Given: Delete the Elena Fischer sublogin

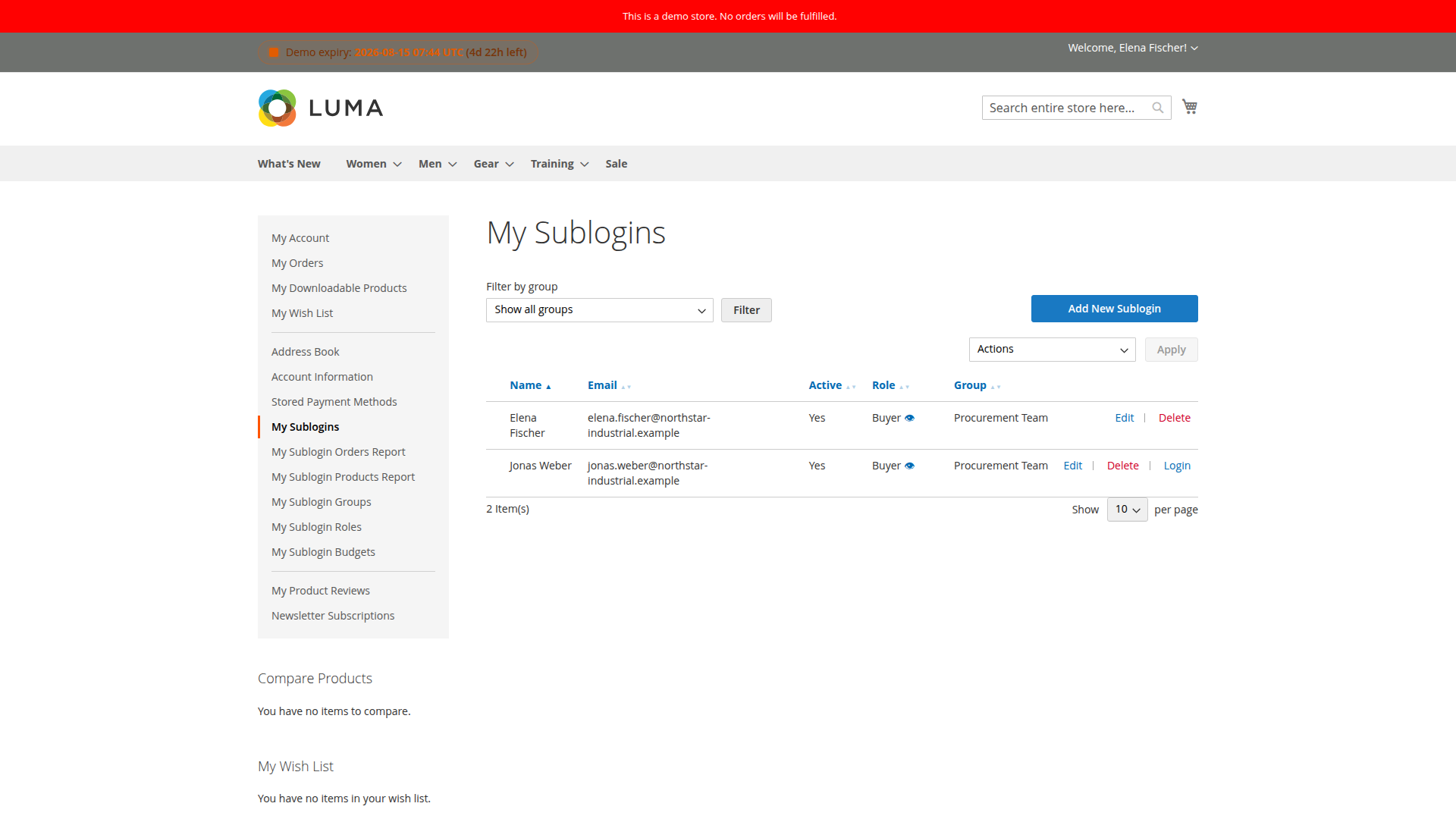Looking at the screenshot, I should pos(1174,418).
